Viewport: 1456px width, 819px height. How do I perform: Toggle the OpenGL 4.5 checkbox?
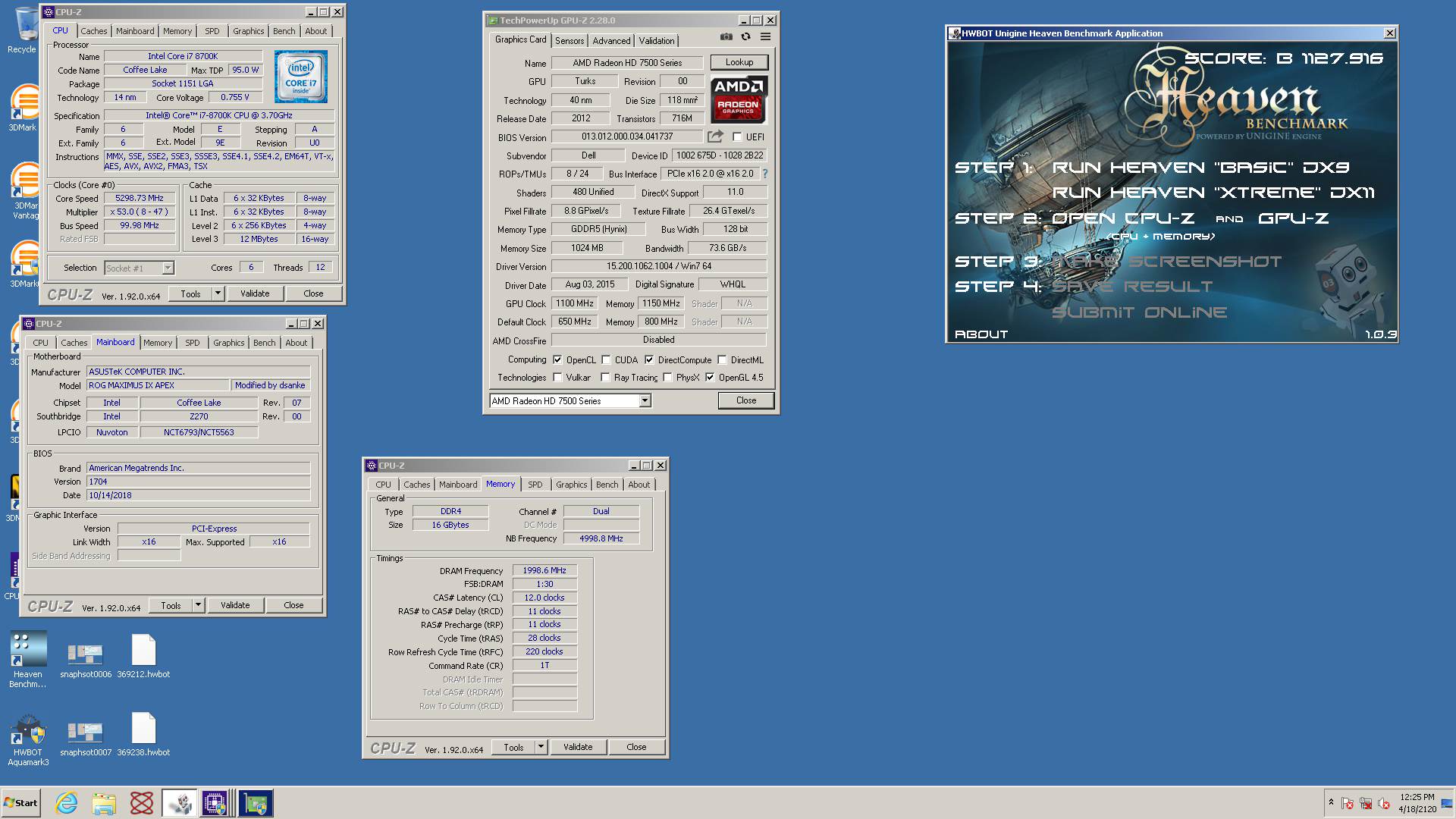point(710,378)
